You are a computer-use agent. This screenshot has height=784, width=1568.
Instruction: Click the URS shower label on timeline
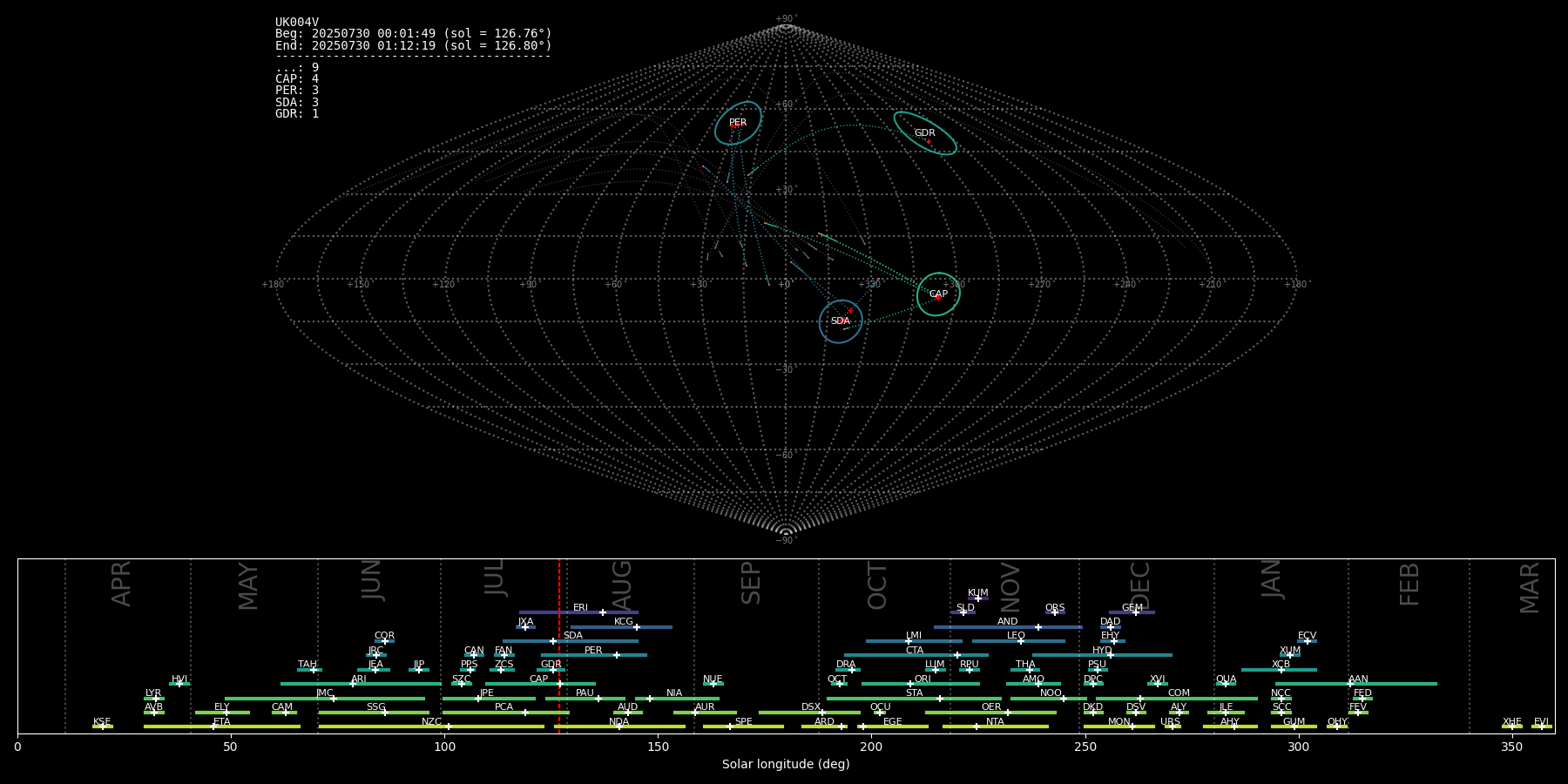click(x=1171, y=722)
